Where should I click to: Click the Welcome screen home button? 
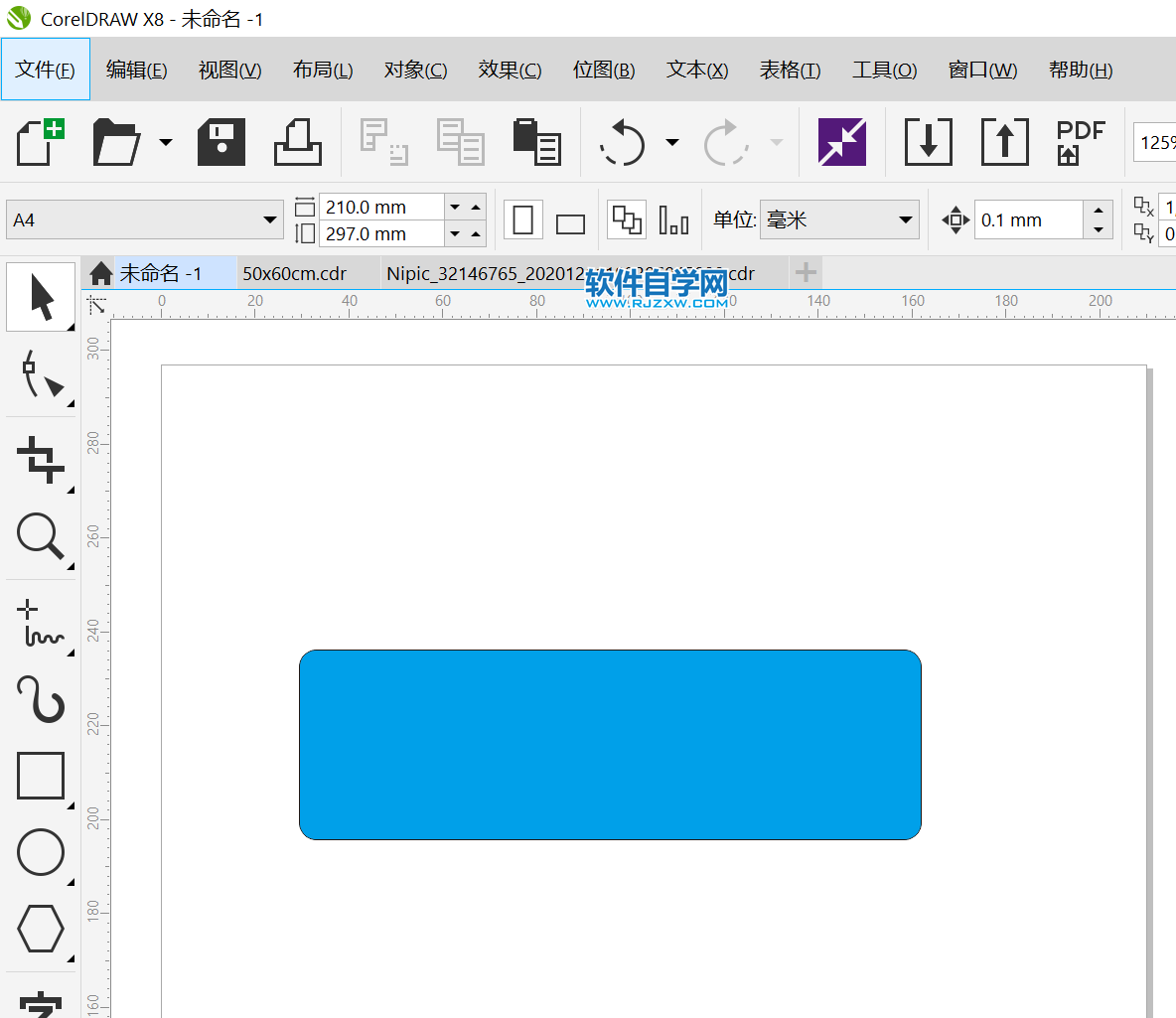100,273
